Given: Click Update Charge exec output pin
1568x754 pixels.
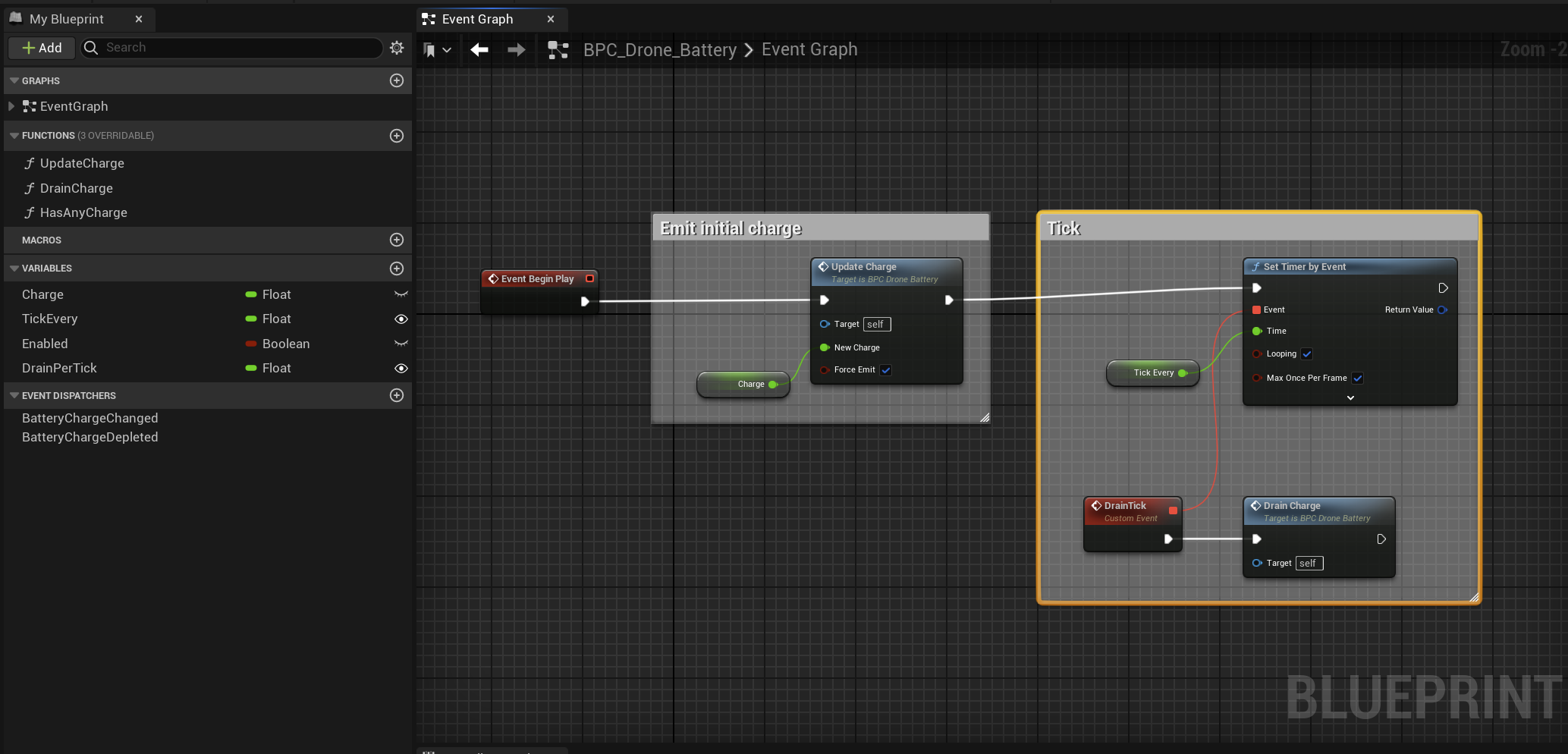Looking at the screenshot, I should pos(949,300).
